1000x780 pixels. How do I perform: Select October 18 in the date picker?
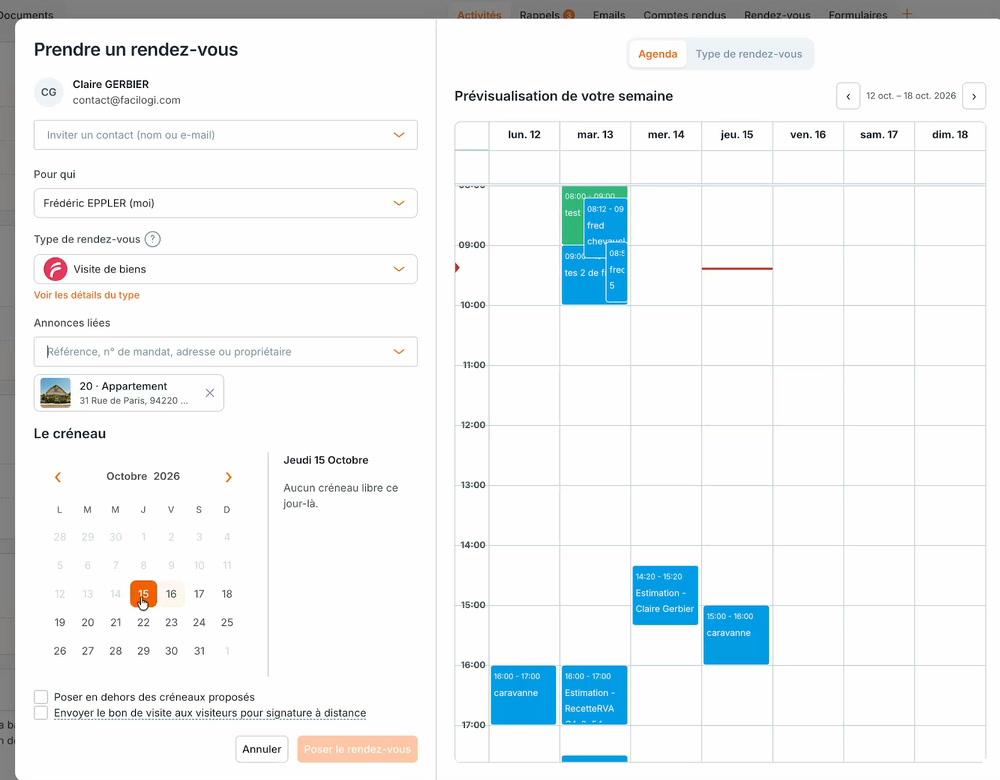227,594
